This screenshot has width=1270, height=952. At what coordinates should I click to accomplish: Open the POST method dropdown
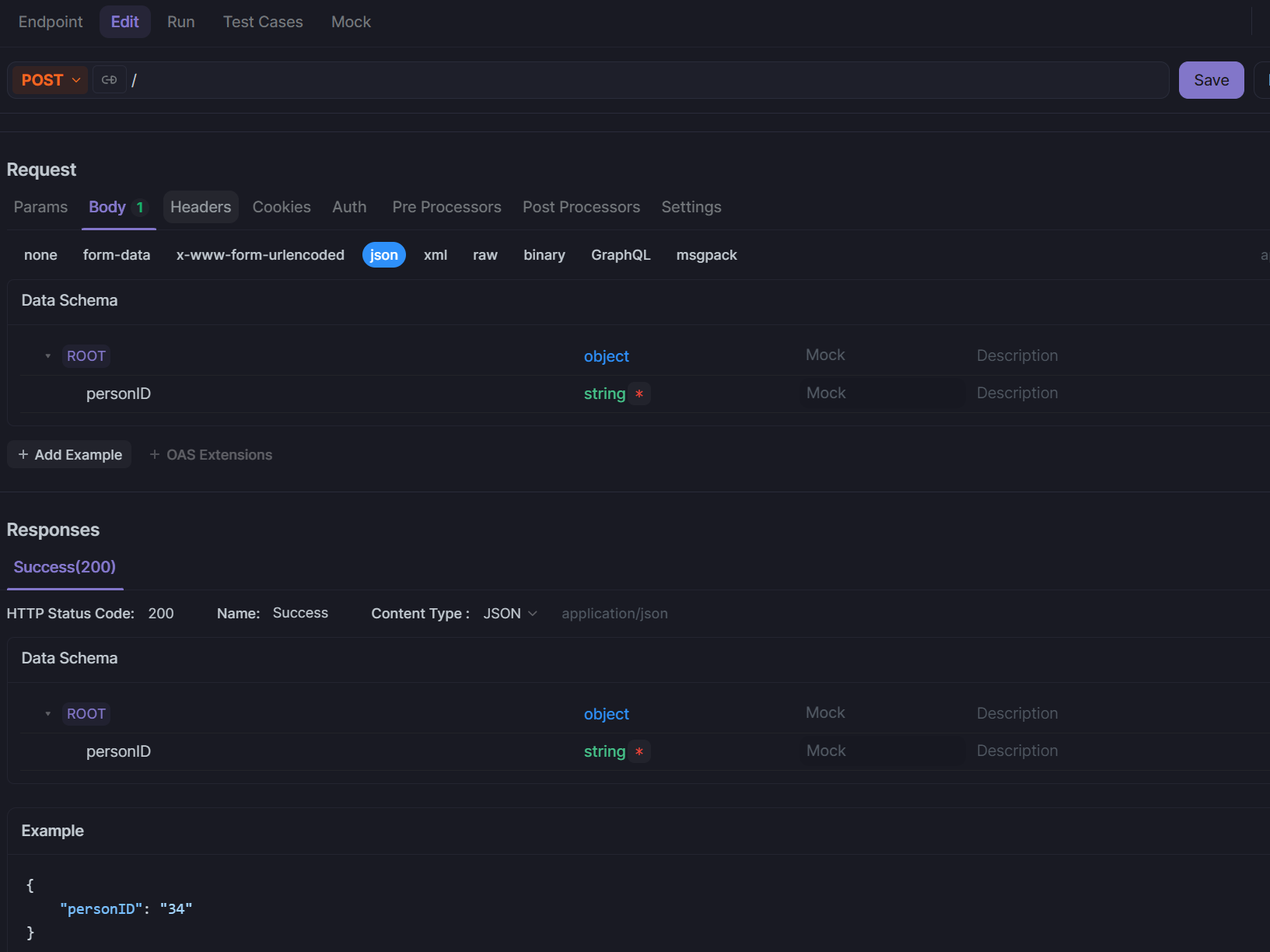(51, 80)
